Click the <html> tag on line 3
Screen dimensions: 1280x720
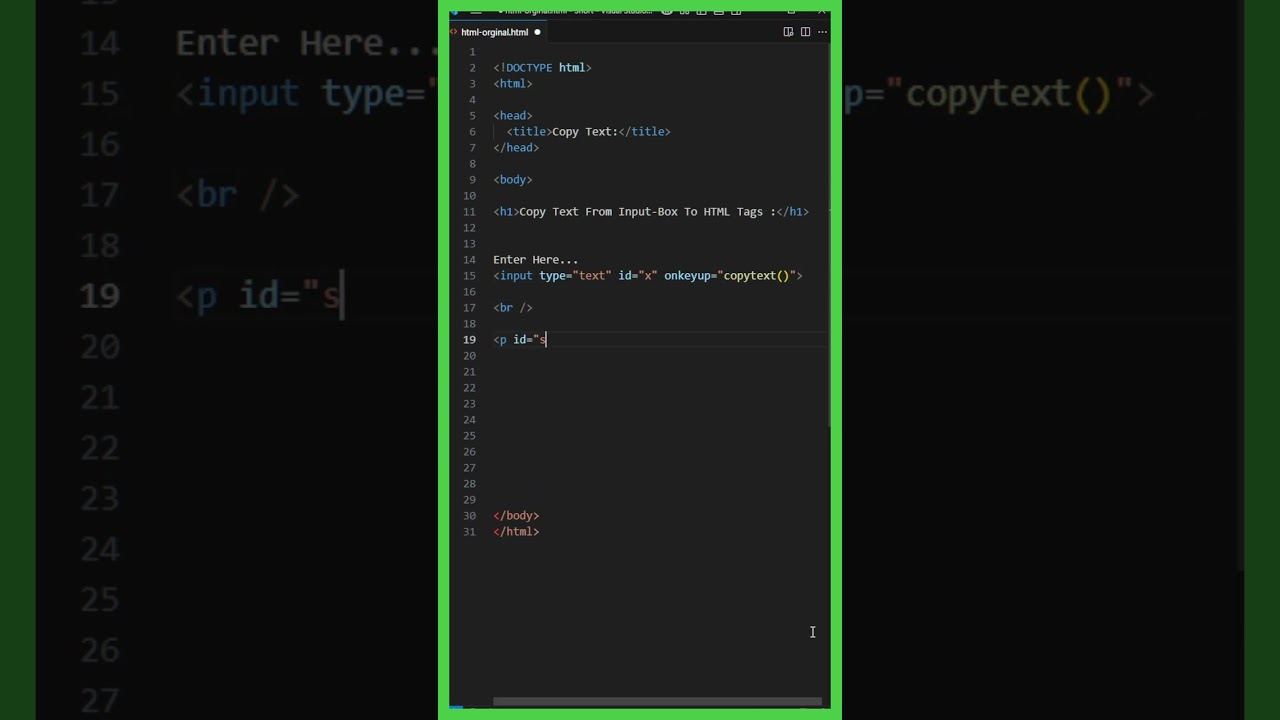click(x=513, y=84)
